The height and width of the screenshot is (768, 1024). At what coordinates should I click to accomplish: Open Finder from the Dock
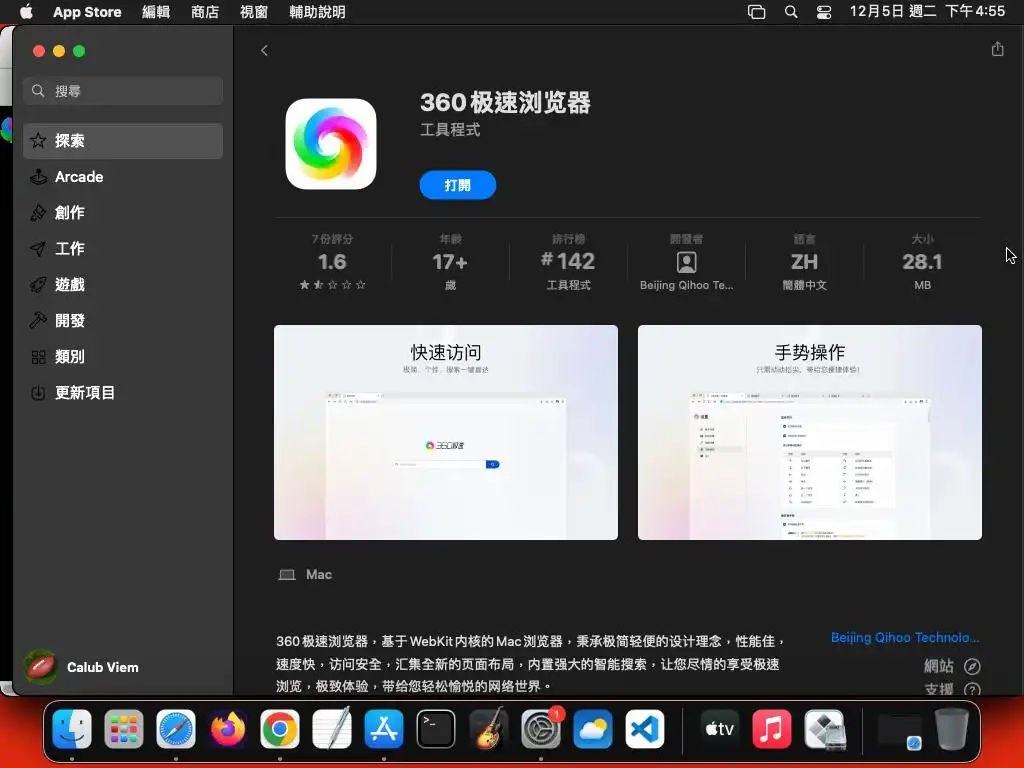pyautogui.click(x=72, y=728)
